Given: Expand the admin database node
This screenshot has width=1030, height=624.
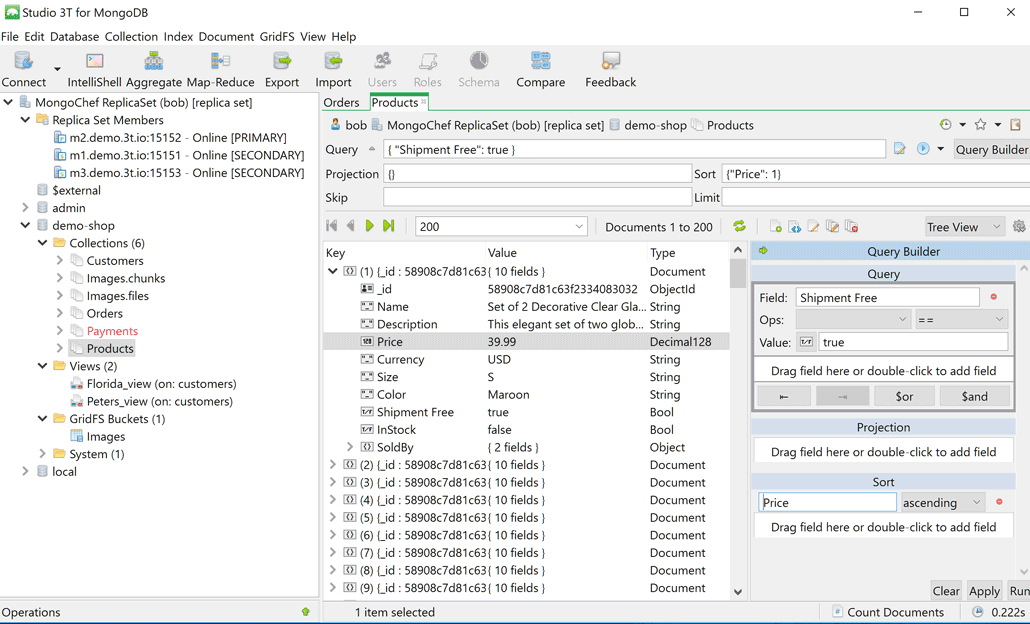Looking at the screenshot, I should (x=25, y=208).
